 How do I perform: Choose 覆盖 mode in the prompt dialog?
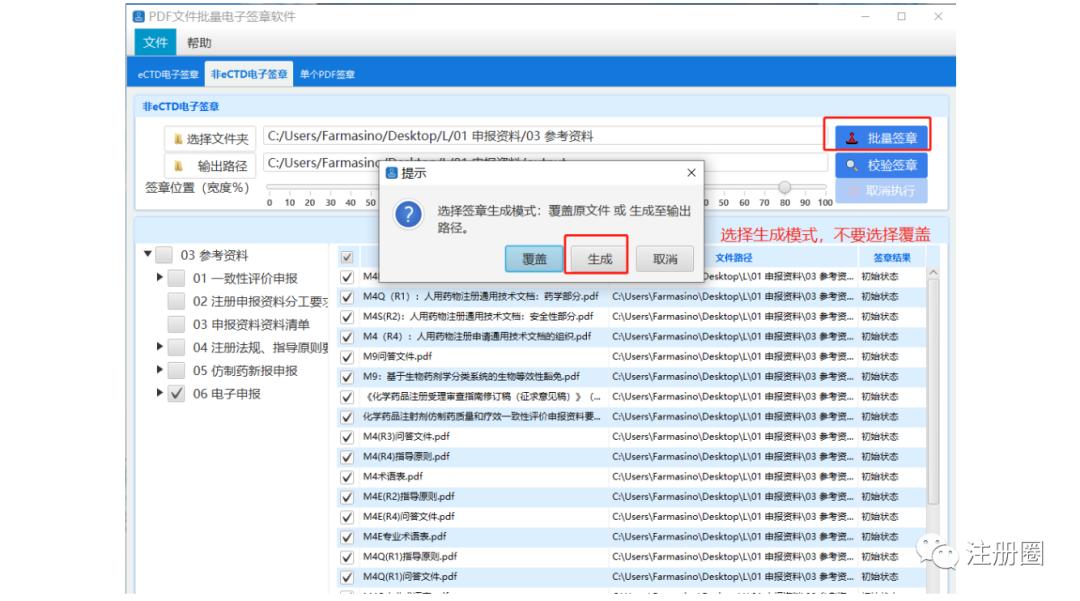[533, 260]
